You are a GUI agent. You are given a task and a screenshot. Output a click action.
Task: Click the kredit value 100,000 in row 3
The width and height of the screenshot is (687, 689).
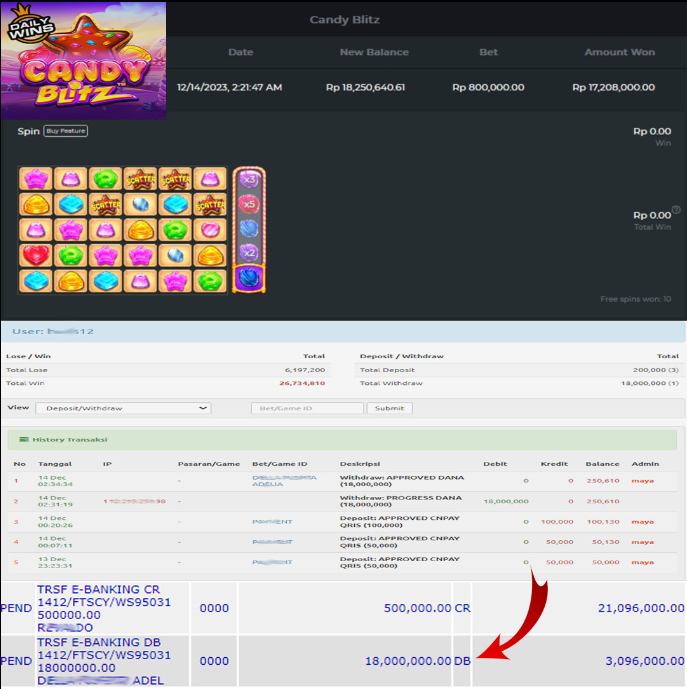click(557, 522)
